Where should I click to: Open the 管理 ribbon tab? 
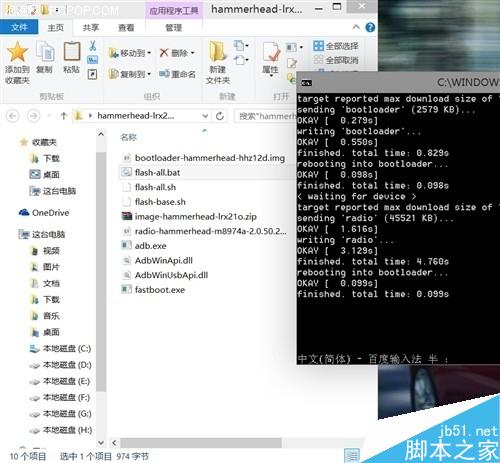tap(174, 27)
